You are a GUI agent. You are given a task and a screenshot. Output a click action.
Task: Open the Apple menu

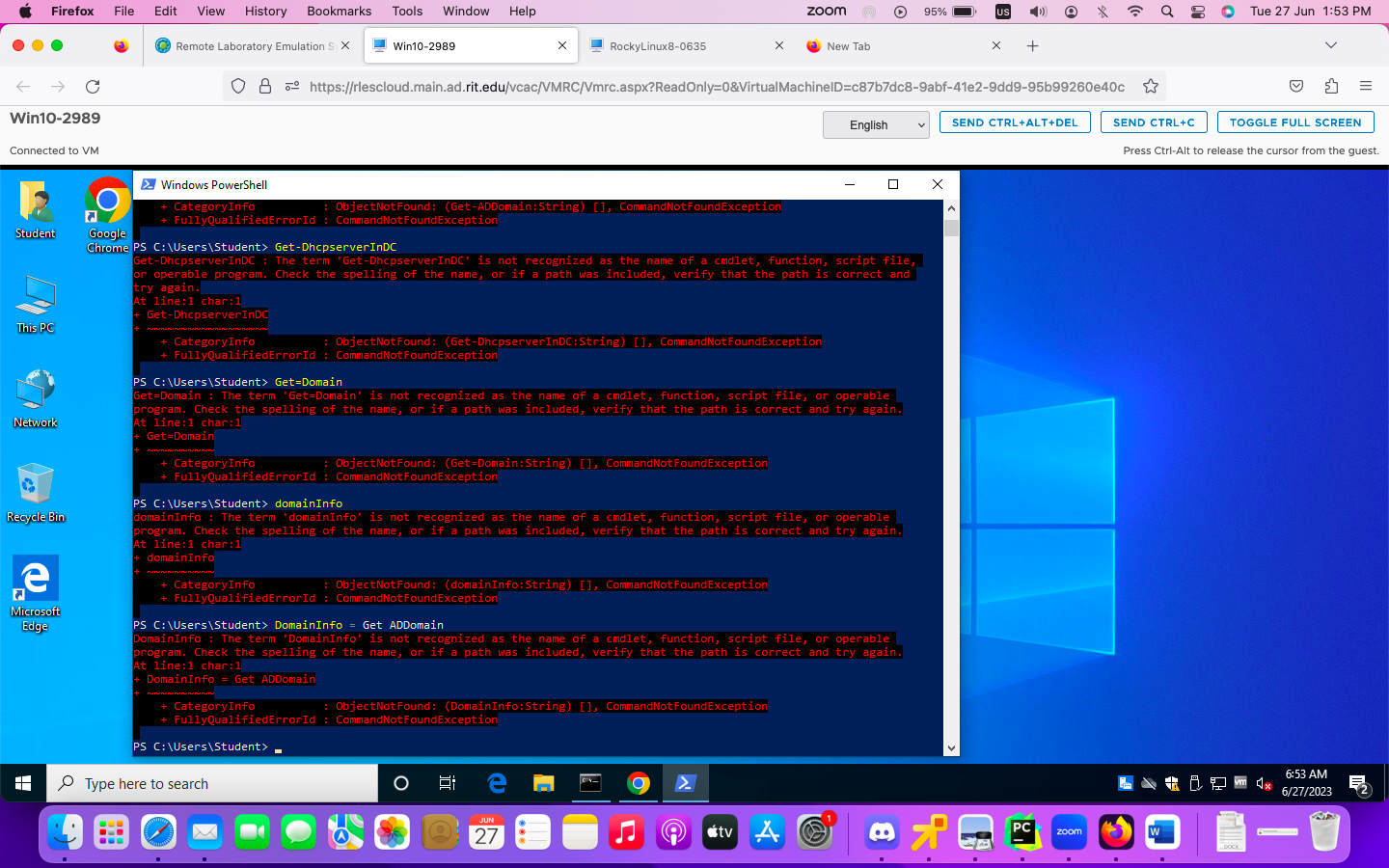pyautogui.click(x=25, y=12)
